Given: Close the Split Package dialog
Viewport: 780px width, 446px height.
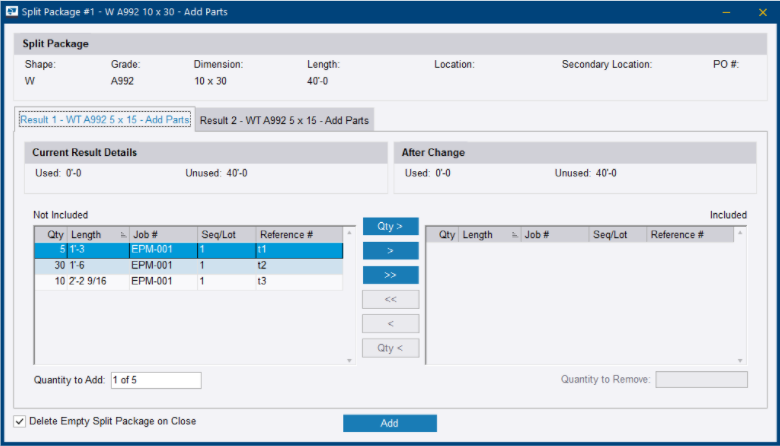Looking at the screenshot, I should tap(760, 12).
